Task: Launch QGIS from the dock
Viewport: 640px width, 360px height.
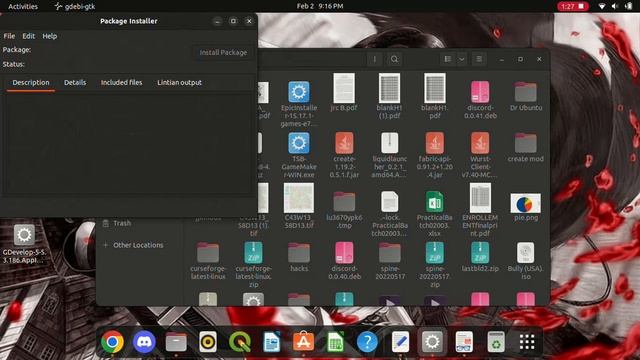Action: pyautogui.click(x=240, y=342)
